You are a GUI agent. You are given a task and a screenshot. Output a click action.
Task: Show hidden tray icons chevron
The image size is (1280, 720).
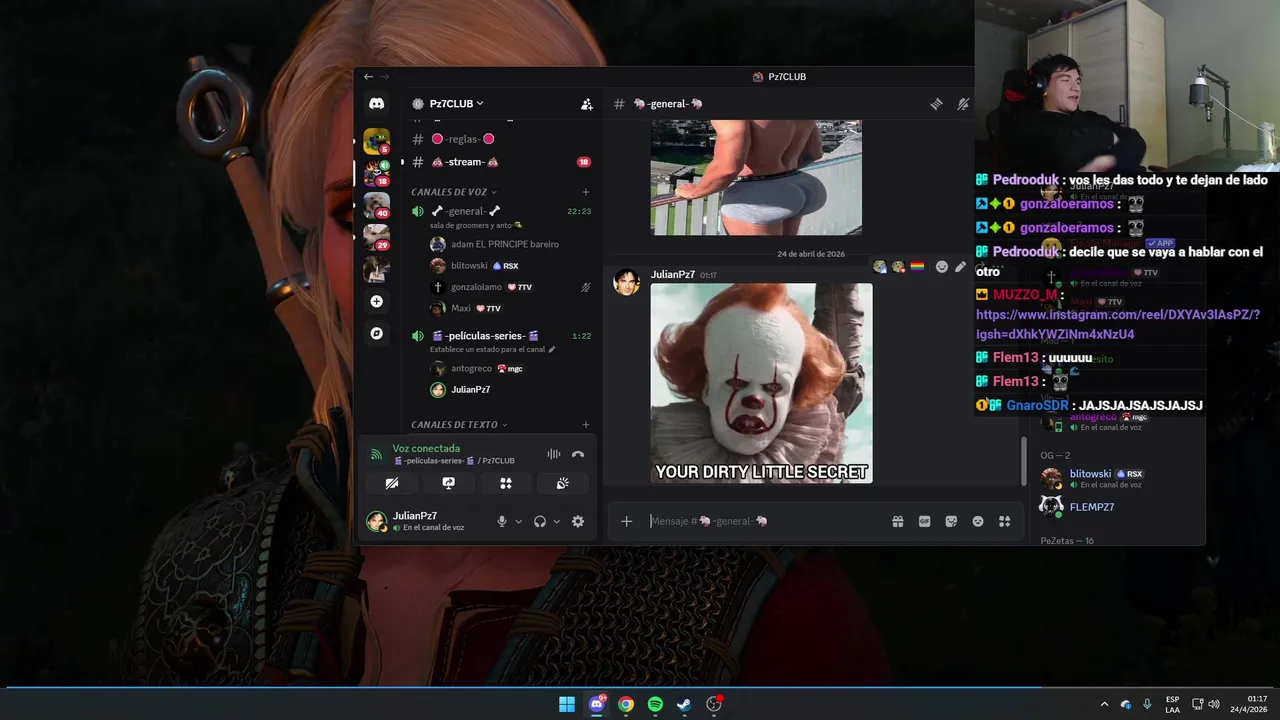(1104, 704)
